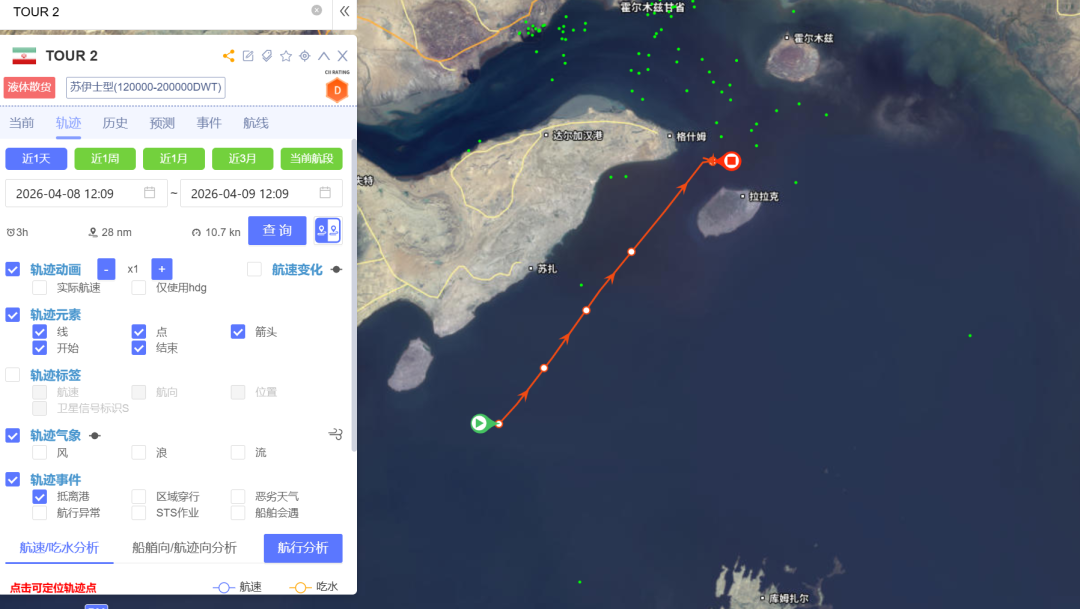Add vessel to favorites with star icon
Screen dimensions: 1080x609
point(286,56)
